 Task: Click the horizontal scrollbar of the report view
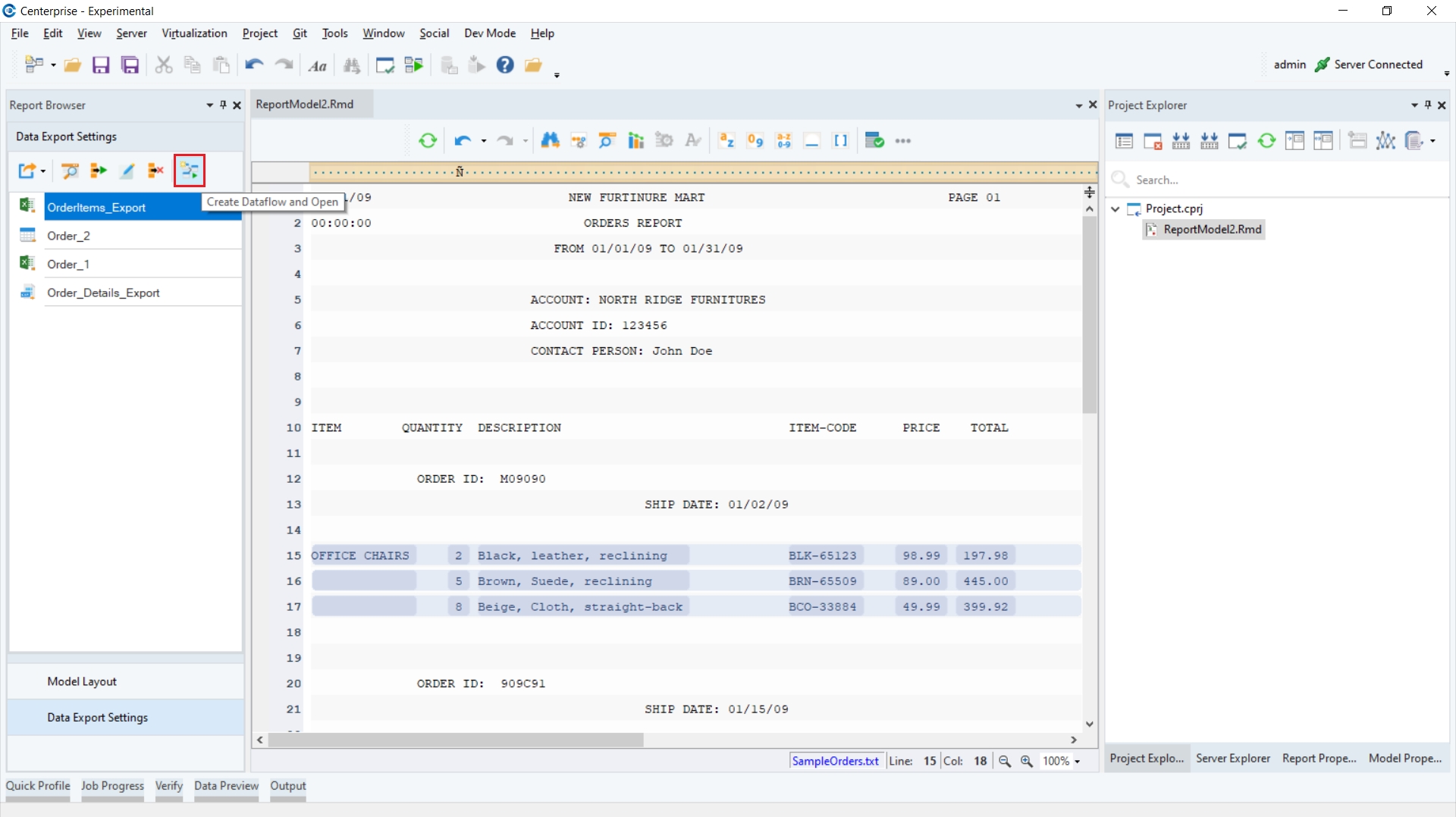click(x=455, y=740)
